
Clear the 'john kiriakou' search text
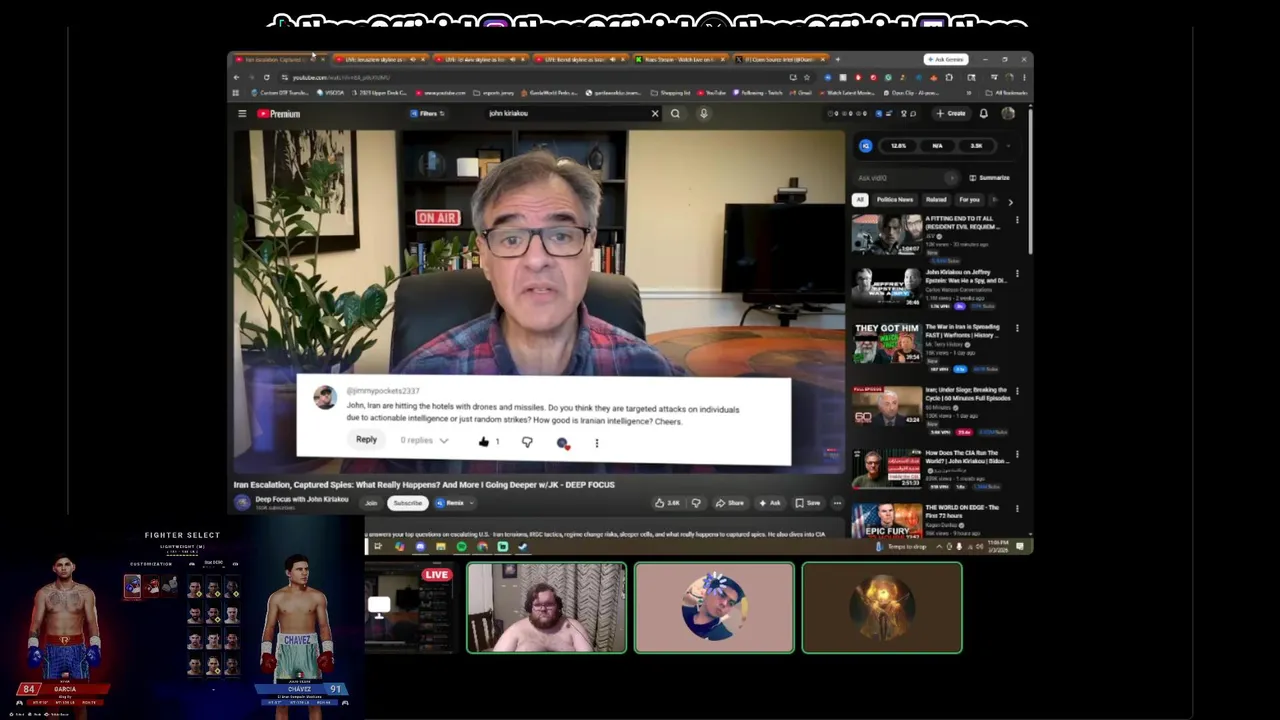click(x=655, y=114)
